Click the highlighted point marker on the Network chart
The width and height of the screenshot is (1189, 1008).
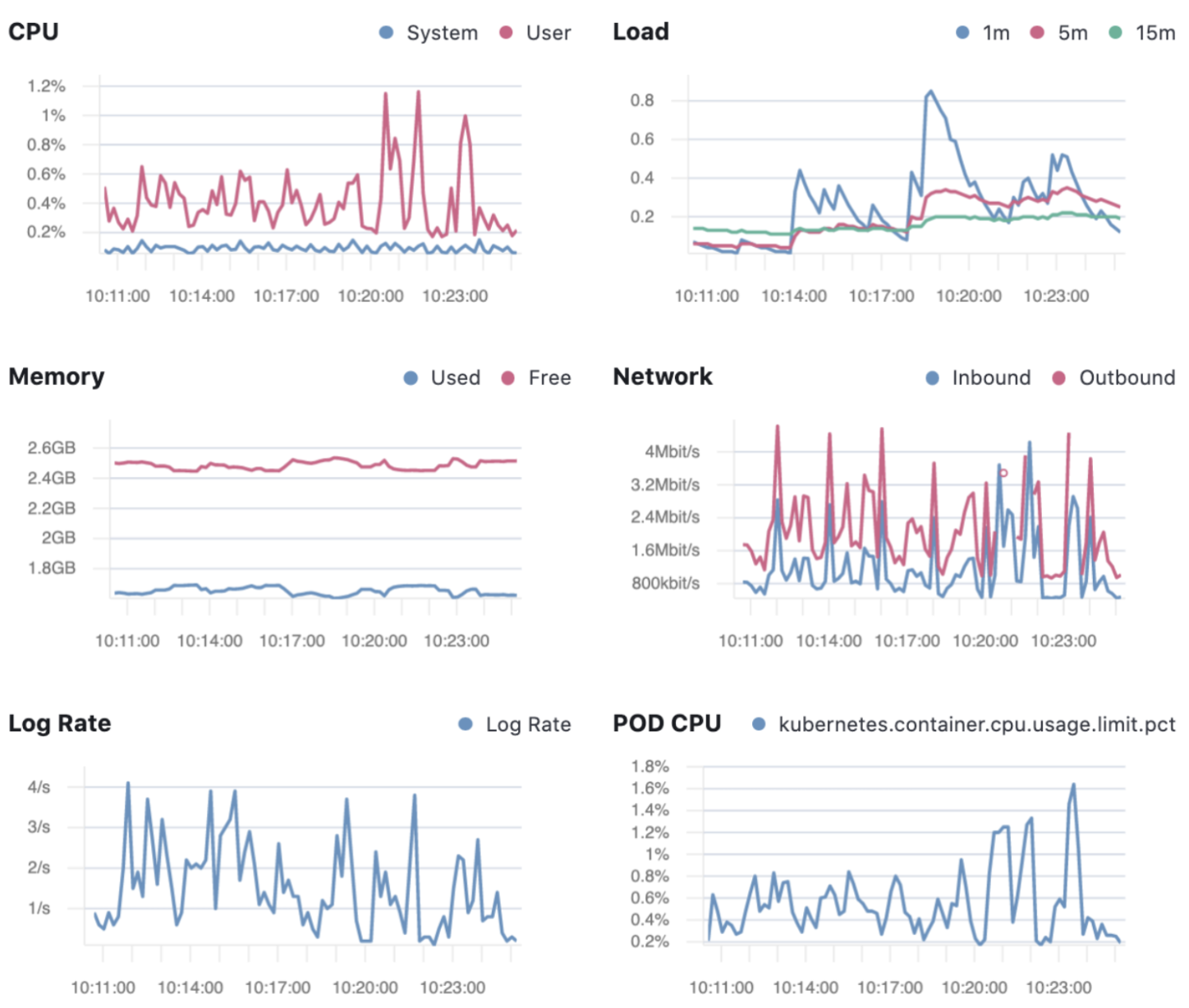[1002, 473]
